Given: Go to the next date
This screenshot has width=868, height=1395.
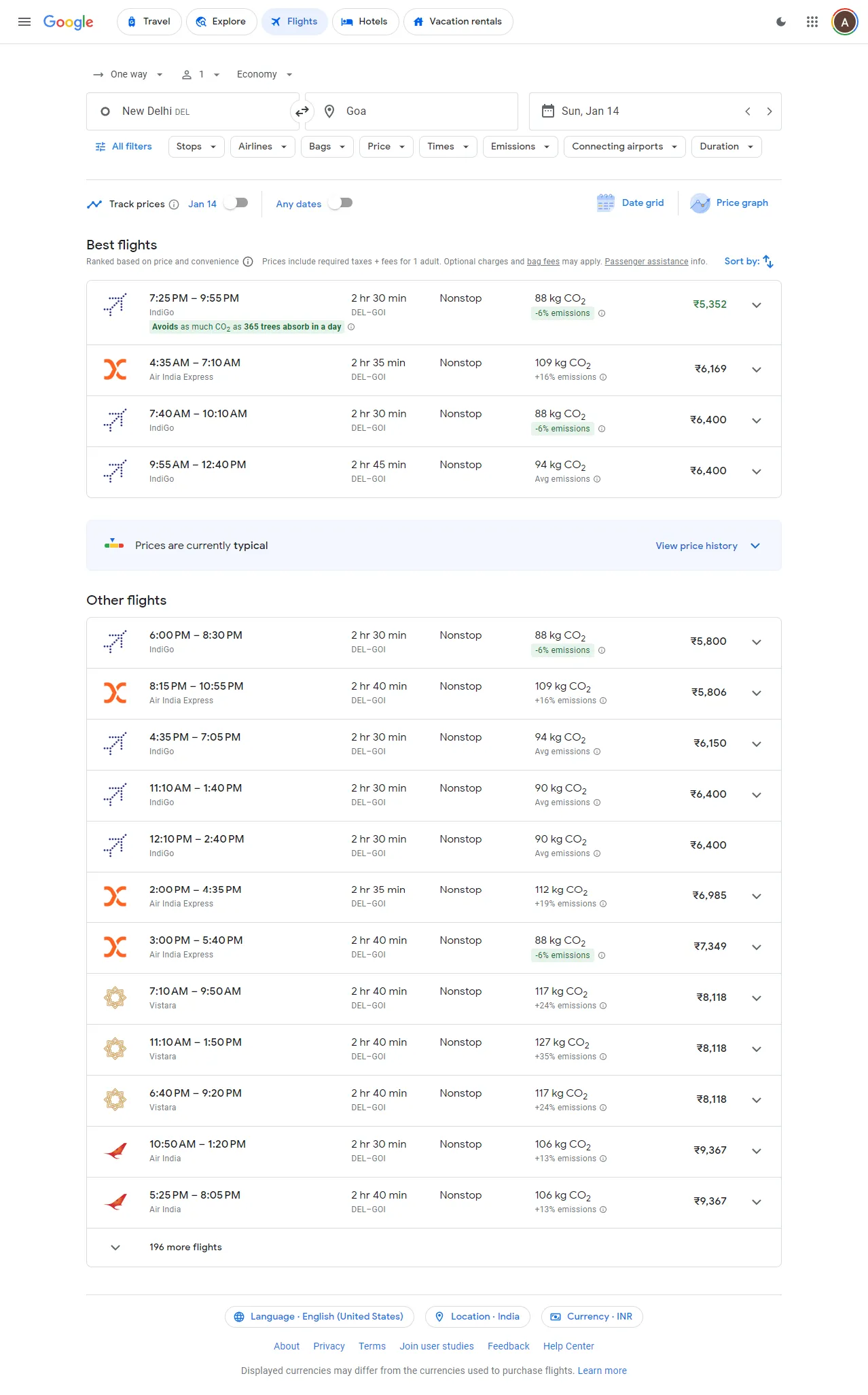Looking at the screenshot, I should (x=770, y=111).
